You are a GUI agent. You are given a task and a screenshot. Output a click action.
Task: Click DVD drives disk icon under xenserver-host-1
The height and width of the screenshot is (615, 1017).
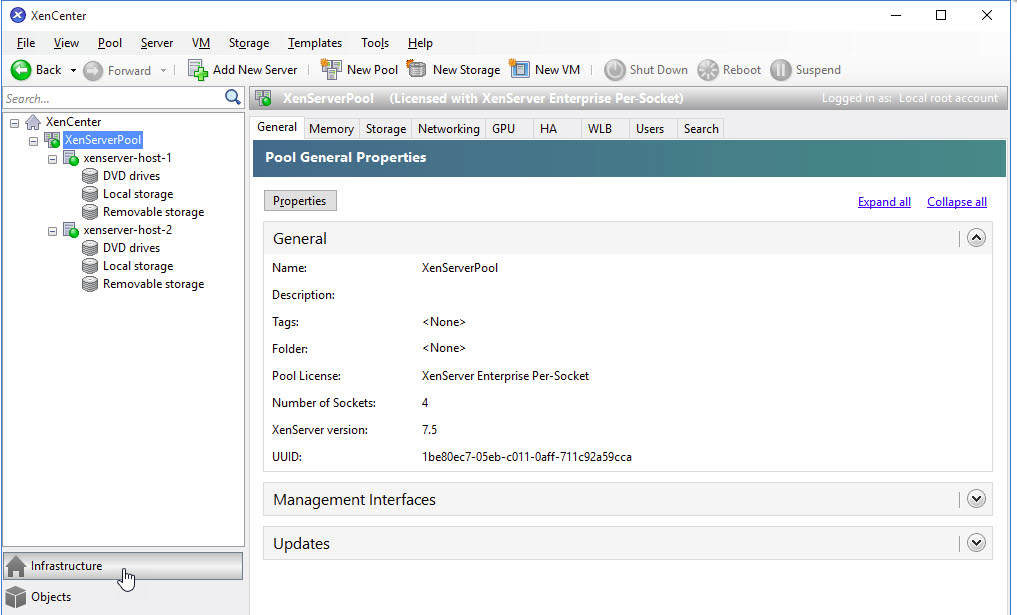click(90, 176)
